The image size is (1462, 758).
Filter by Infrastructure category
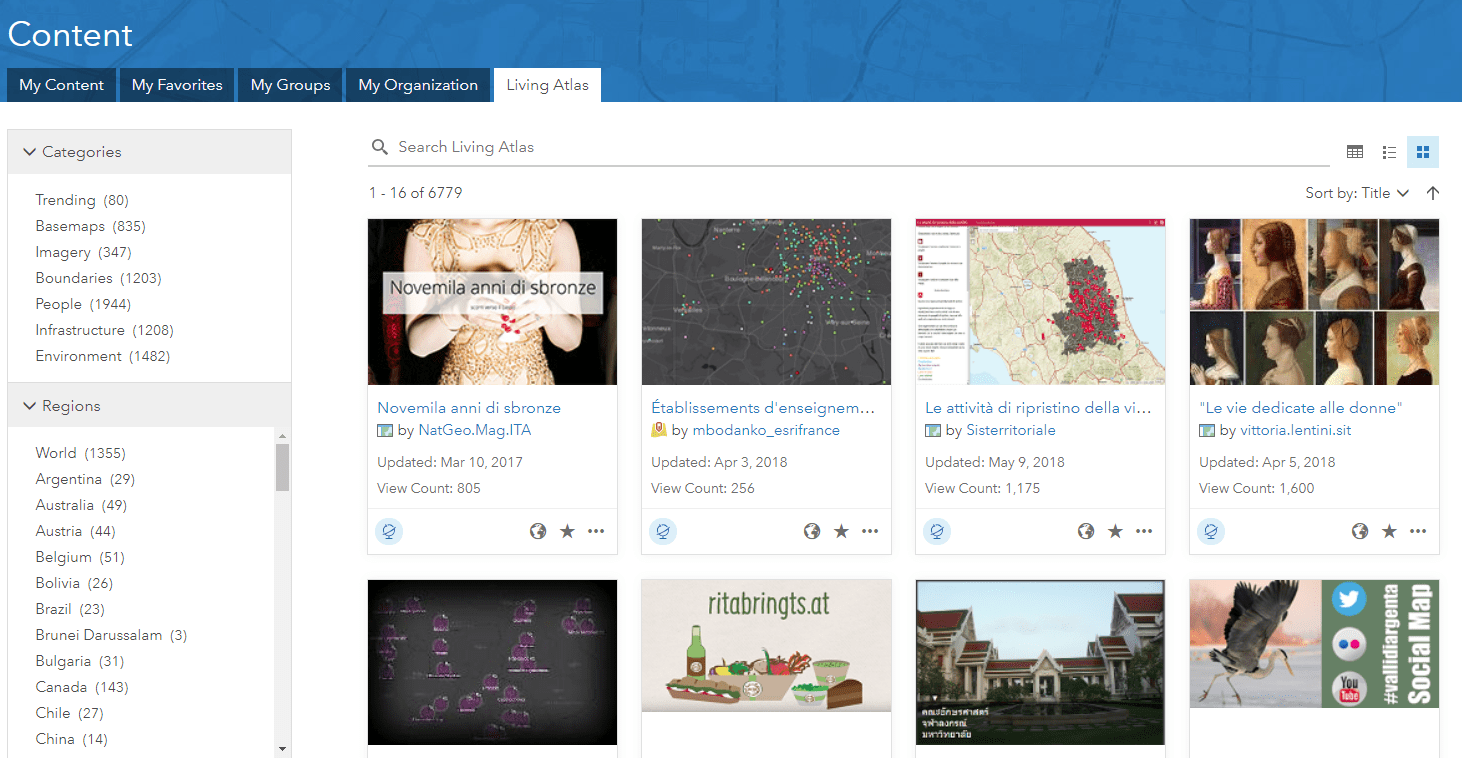(x=105, y=330)
